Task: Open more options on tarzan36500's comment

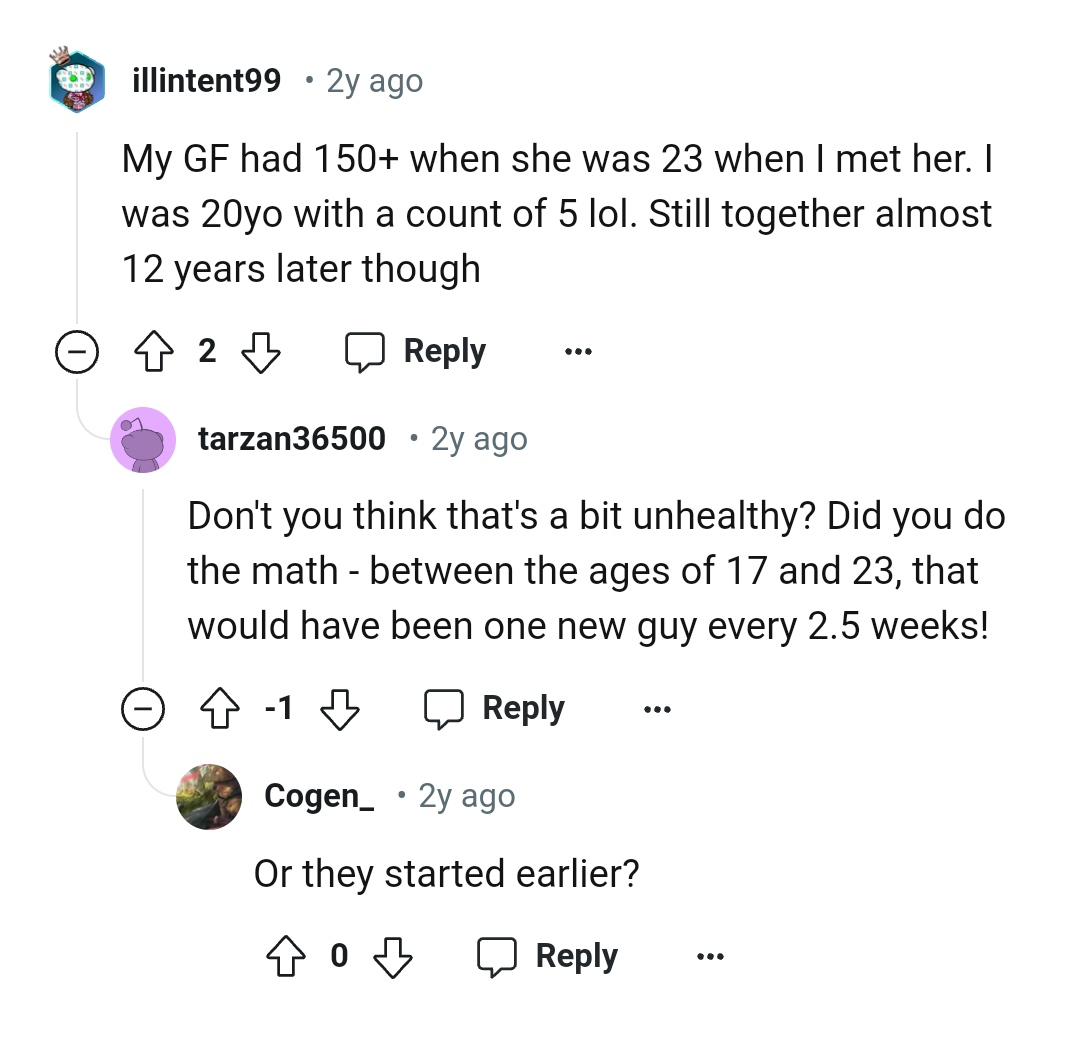Action: click(657, 709)
